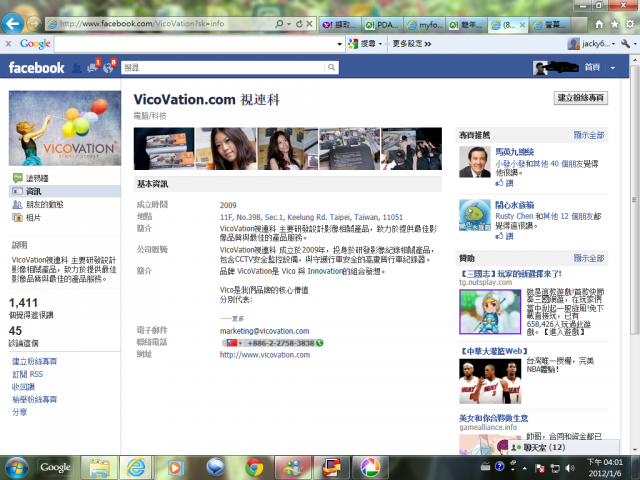
Task: Launch Google Chrome from the taskbar
Action: pyautogui.click(x=254, y=468)
